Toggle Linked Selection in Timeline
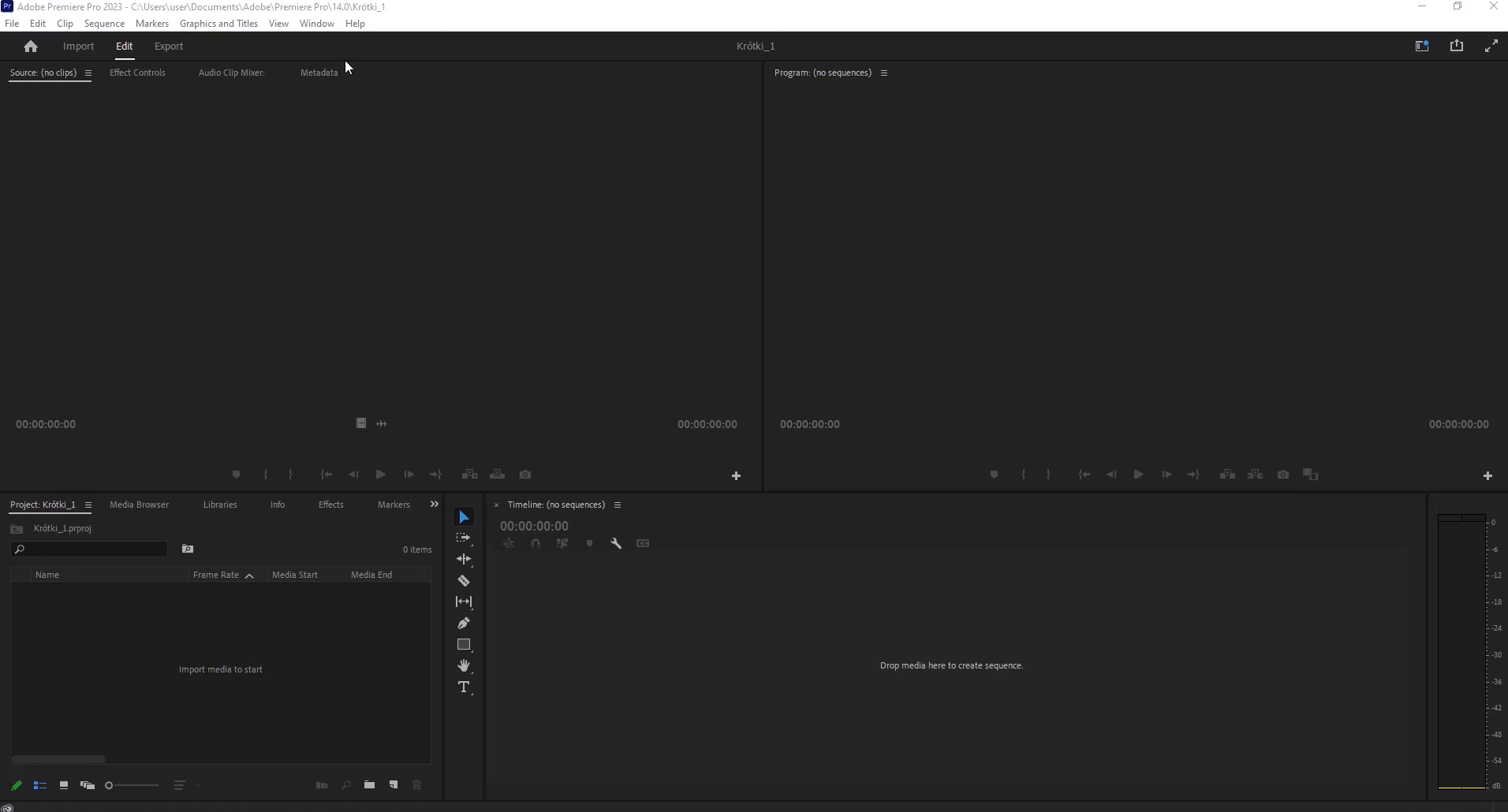This screenshot has height=812, width=1508. [x=562, y=543]
